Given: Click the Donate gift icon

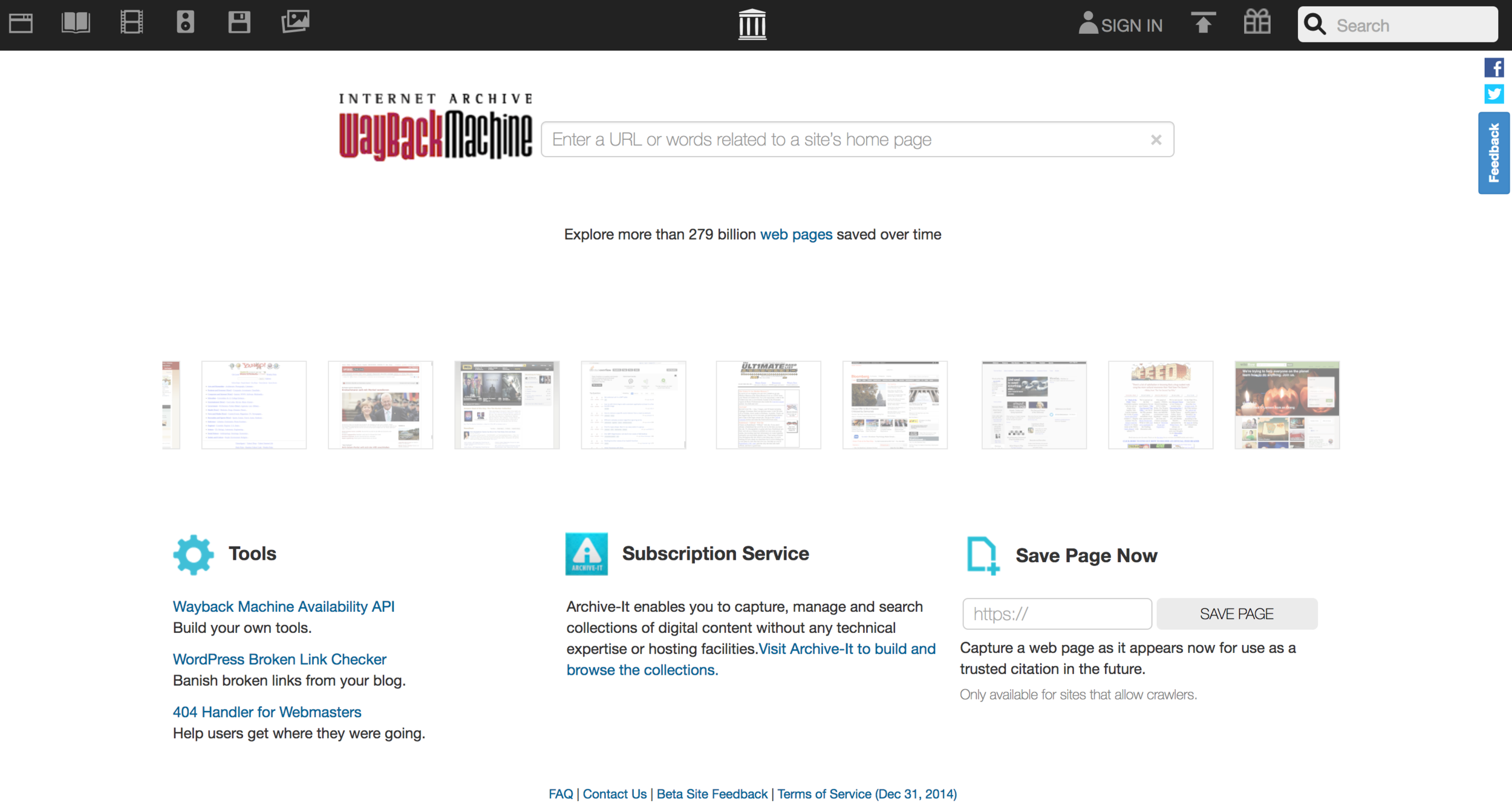Looking at the screenshot, I should pyautogui.click(x=1257, y=23).
